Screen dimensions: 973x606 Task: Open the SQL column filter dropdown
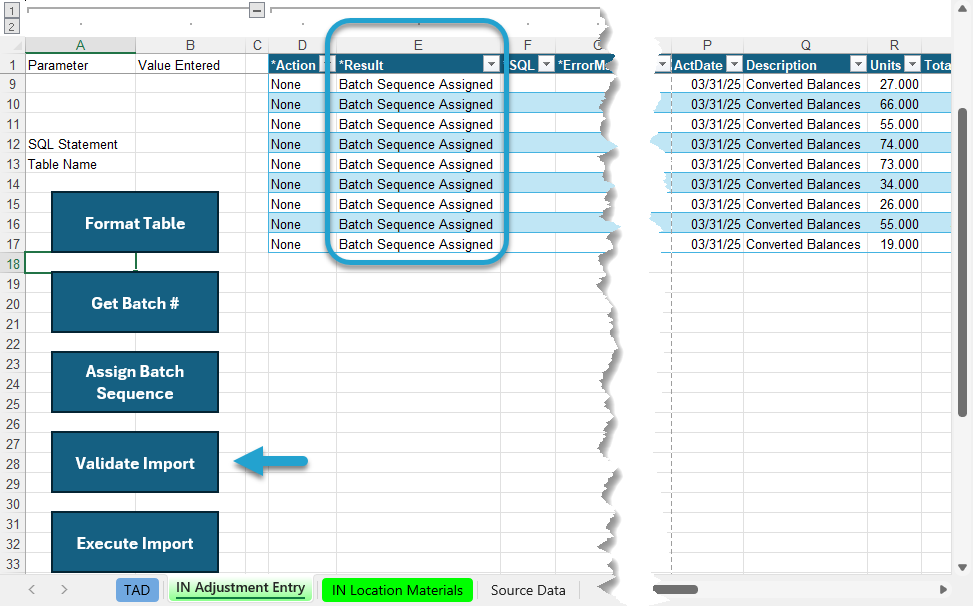click(546, 65)
